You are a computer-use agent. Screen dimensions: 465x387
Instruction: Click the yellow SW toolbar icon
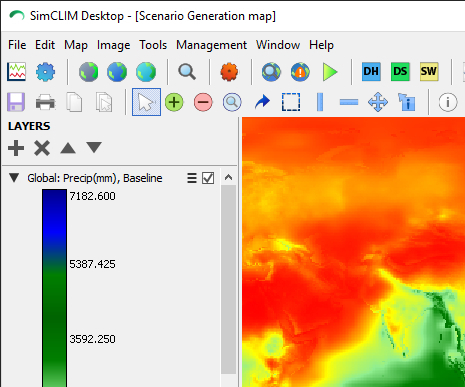429,72
